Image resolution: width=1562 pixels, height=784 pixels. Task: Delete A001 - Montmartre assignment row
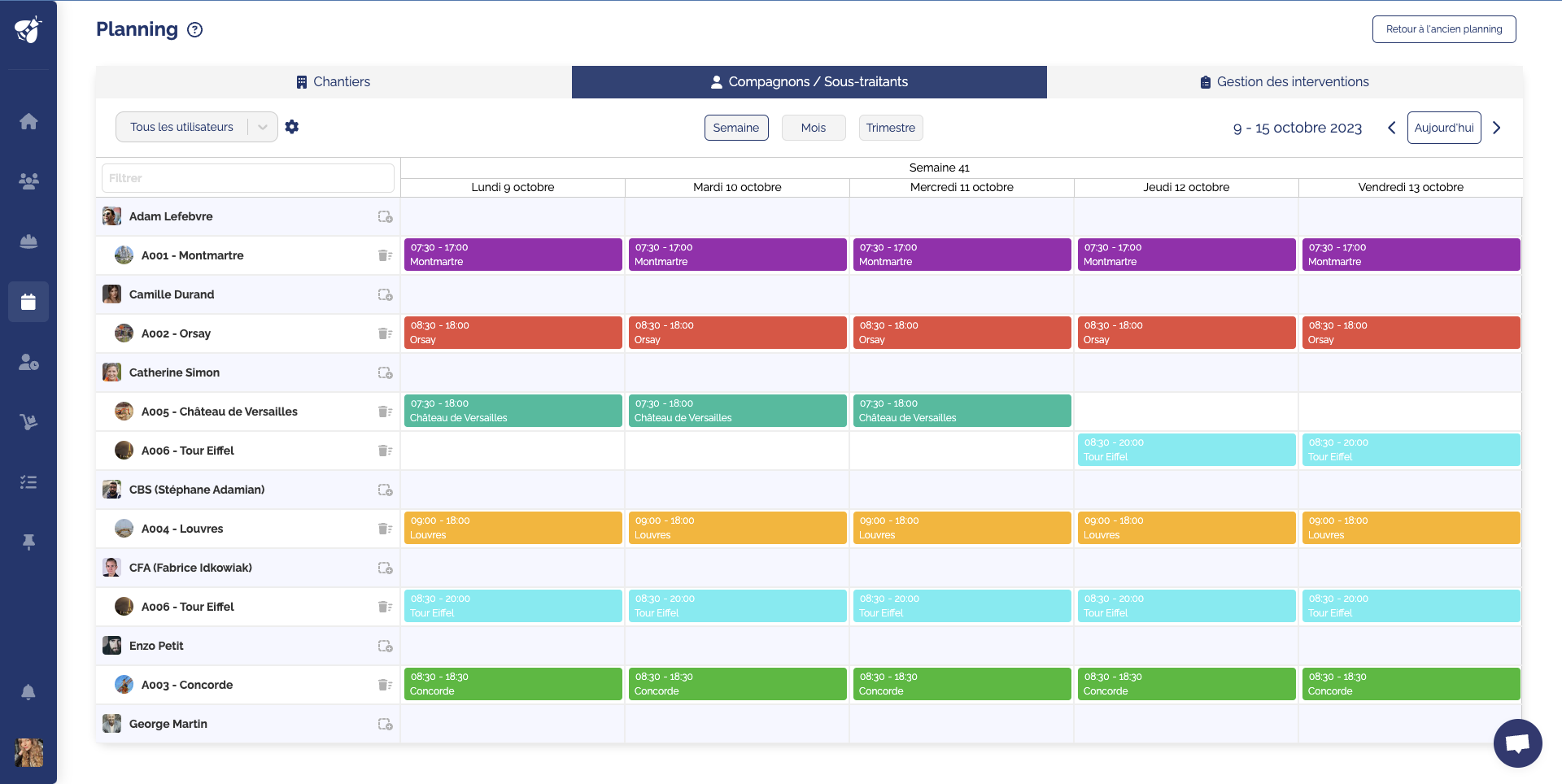point(385,255)
